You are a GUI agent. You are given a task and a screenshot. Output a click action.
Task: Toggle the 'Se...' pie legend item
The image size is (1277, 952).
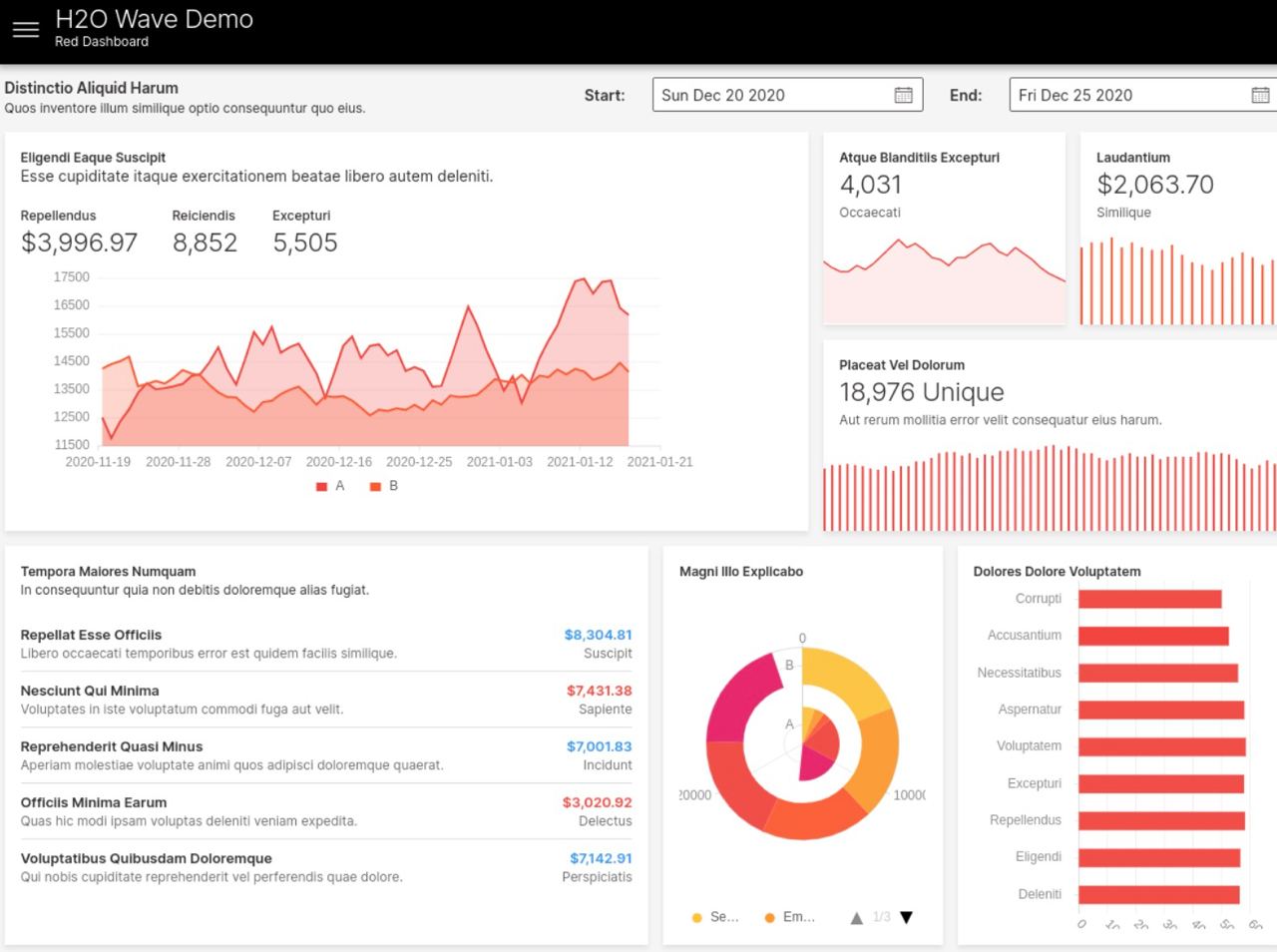coord(714,917)
